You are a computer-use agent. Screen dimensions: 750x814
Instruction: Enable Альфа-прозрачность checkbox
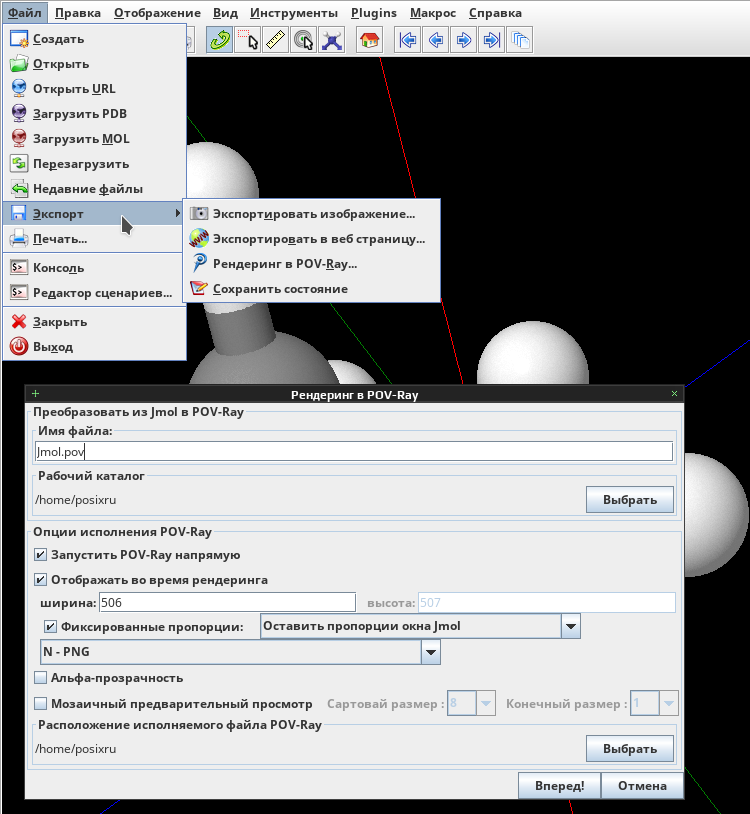pos(40,677)
